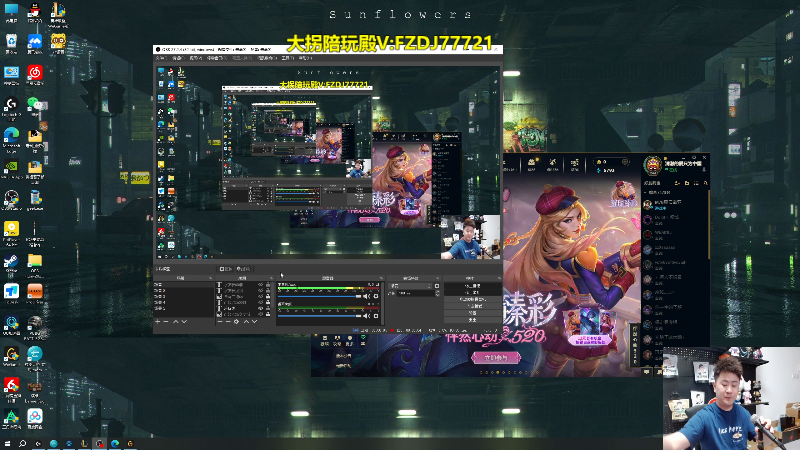Open third menu in OBS menu bar
Viewport: 800px width, 450px height.
click(x=196, y=58)
